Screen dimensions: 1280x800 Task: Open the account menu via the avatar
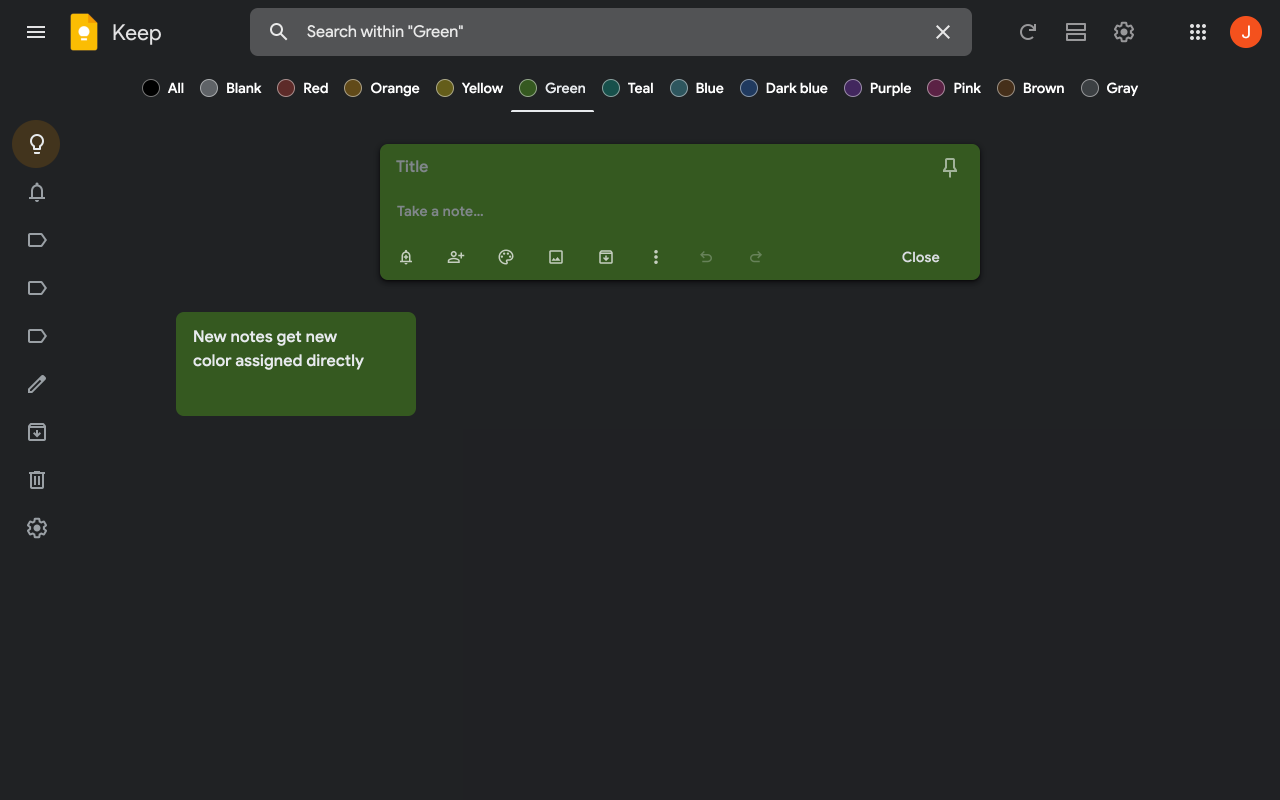coord(1245,31)
